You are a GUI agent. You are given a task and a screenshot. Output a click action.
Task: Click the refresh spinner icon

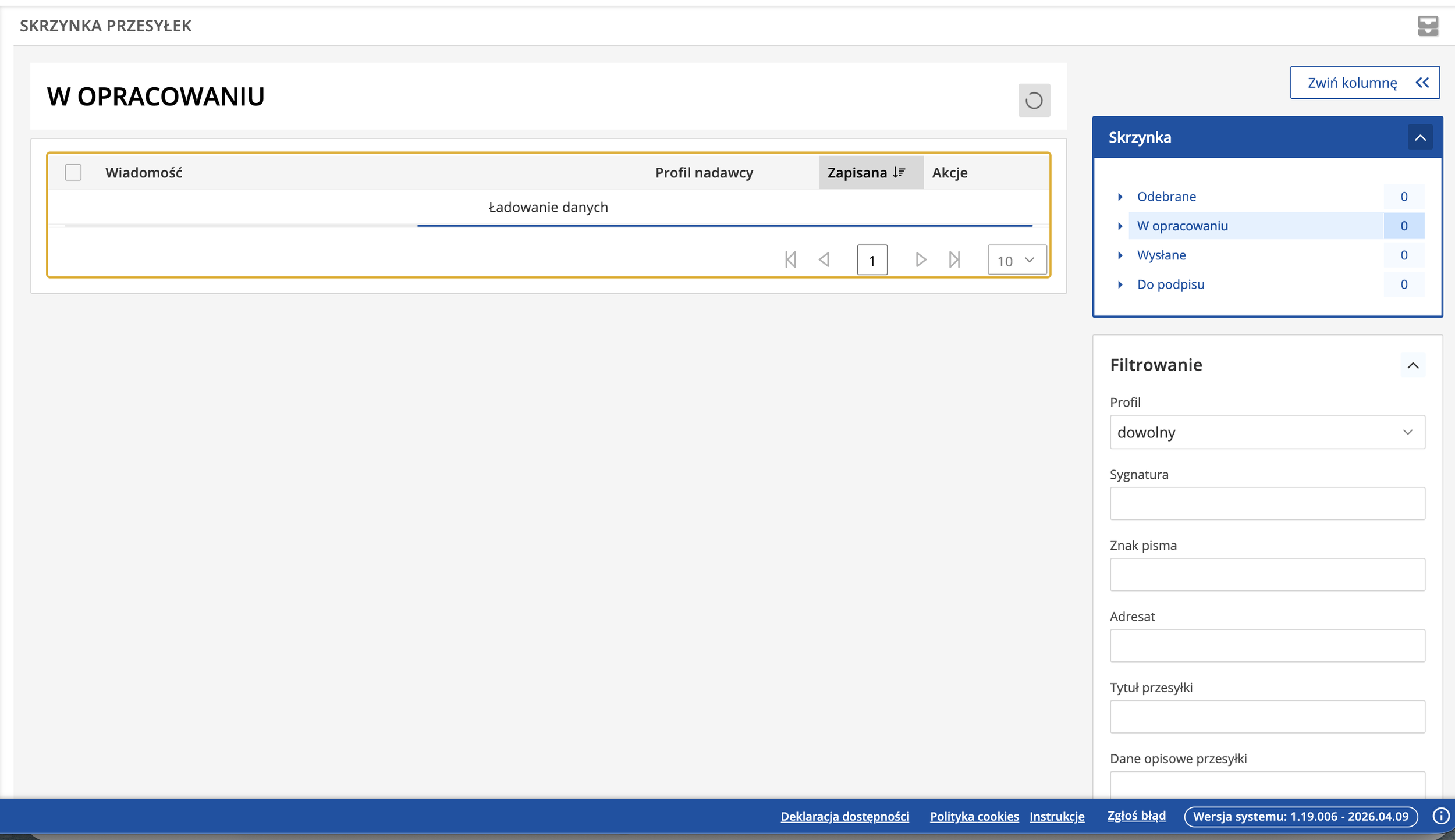(1034, 100)
